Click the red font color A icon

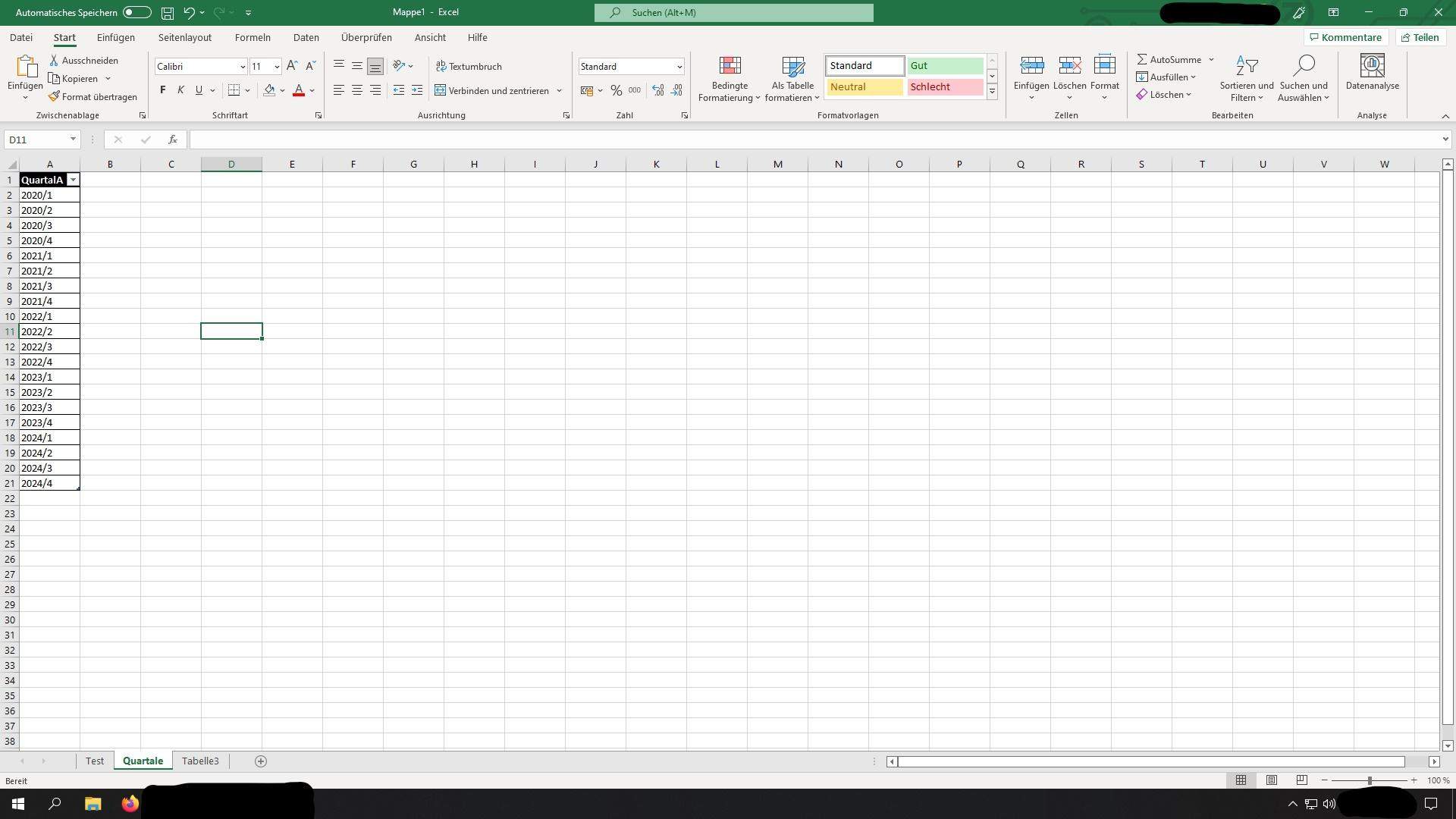(299, 90)
